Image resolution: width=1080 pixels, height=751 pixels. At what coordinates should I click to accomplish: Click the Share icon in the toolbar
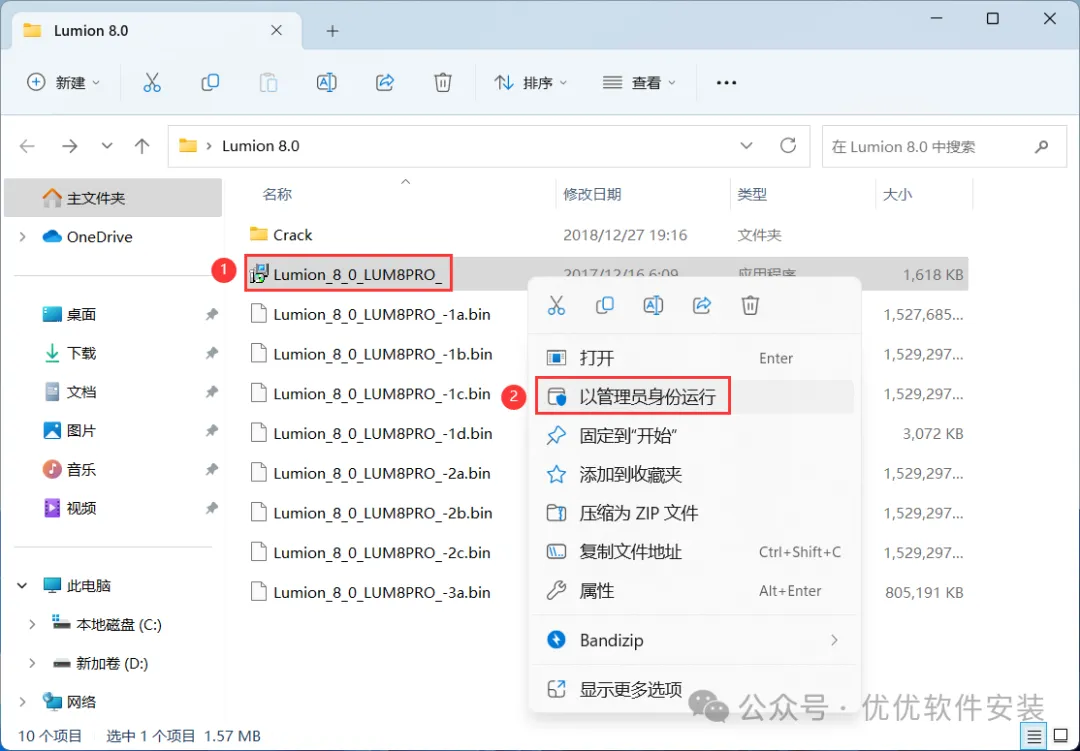[384, 83]
